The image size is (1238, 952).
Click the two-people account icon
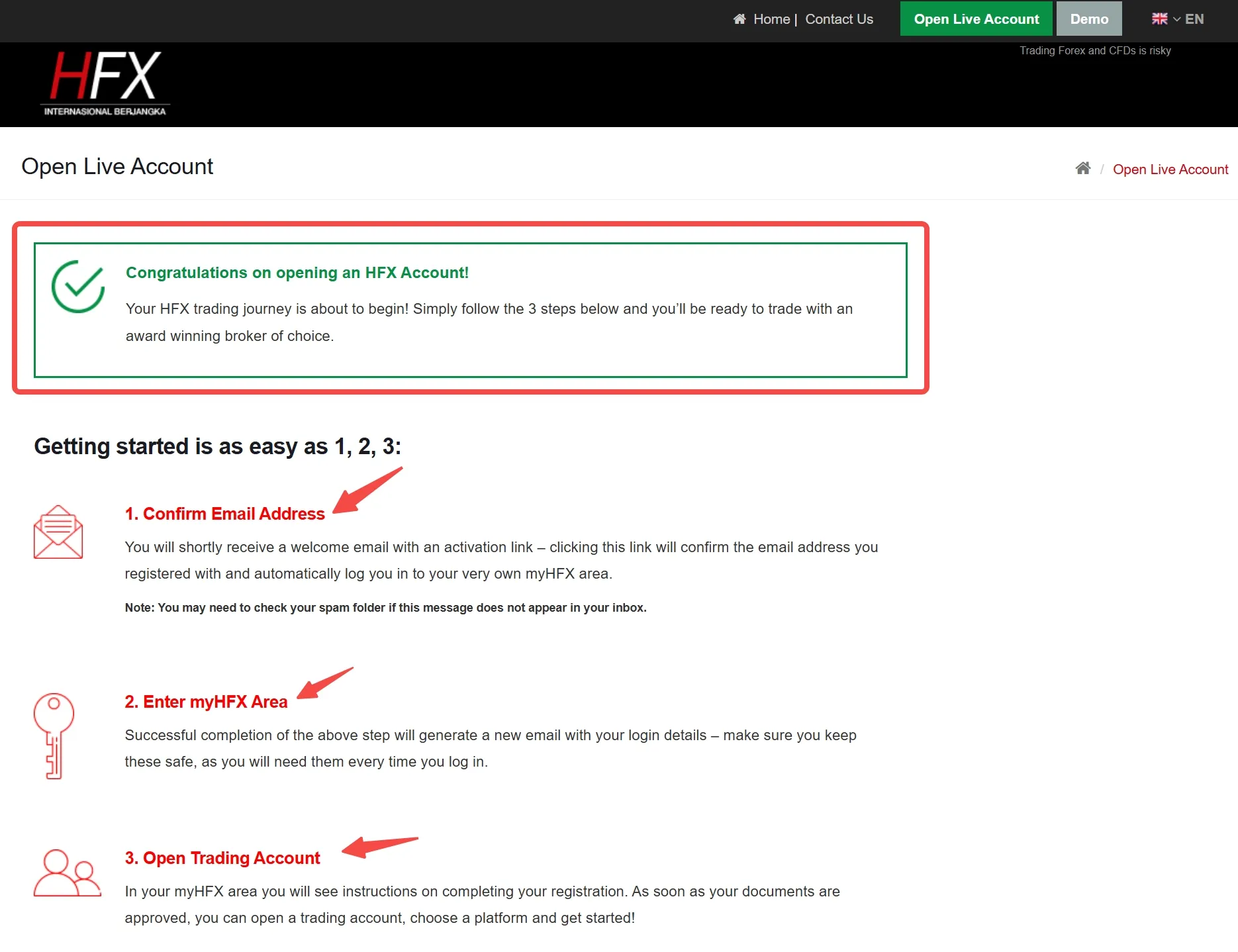click(x=67, y=873)
